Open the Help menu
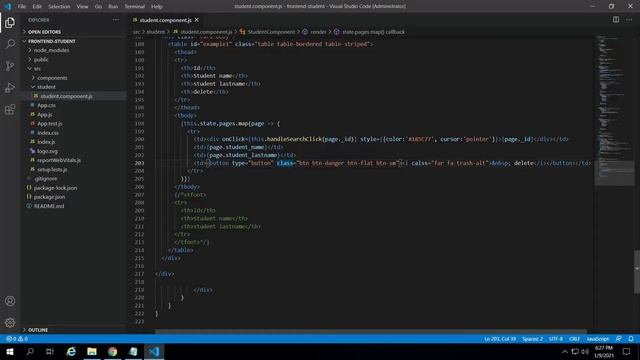 157,6
